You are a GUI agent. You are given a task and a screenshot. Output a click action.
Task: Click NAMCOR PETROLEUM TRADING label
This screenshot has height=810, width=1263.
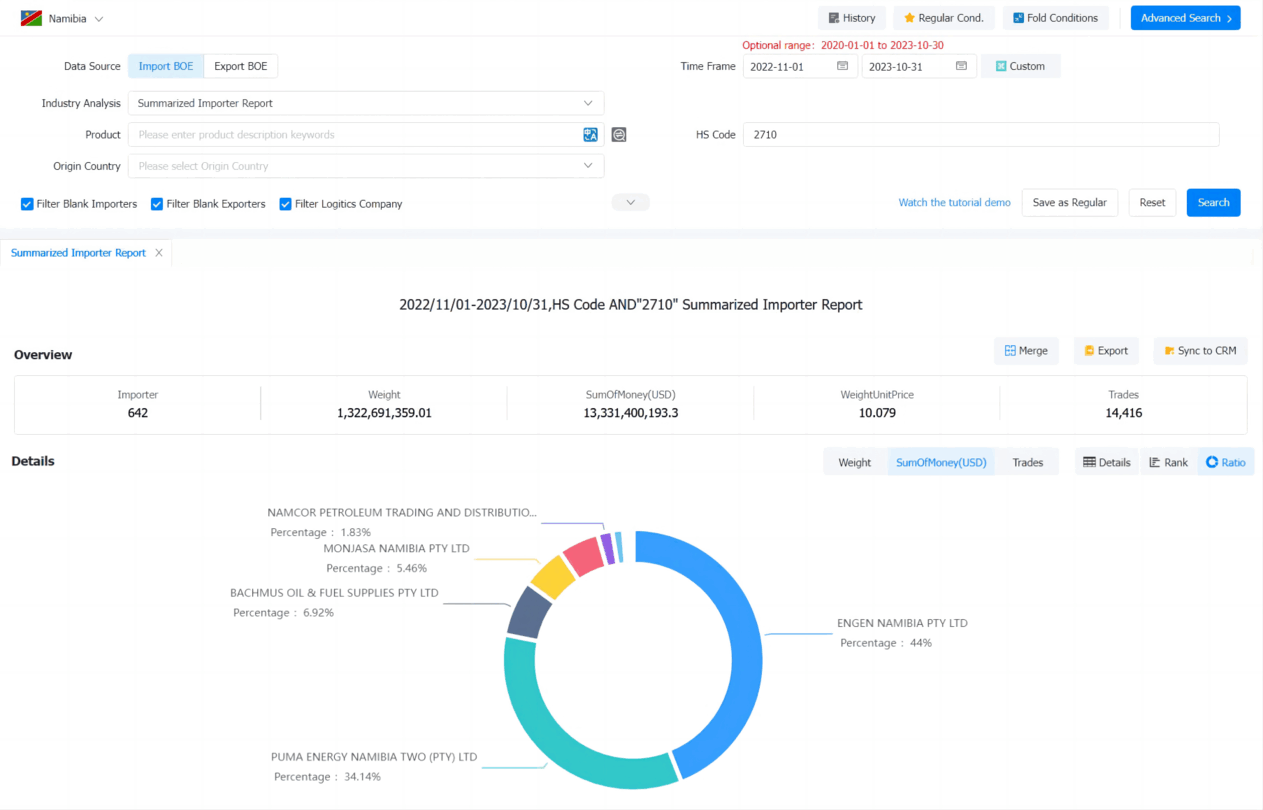point(402,513)
